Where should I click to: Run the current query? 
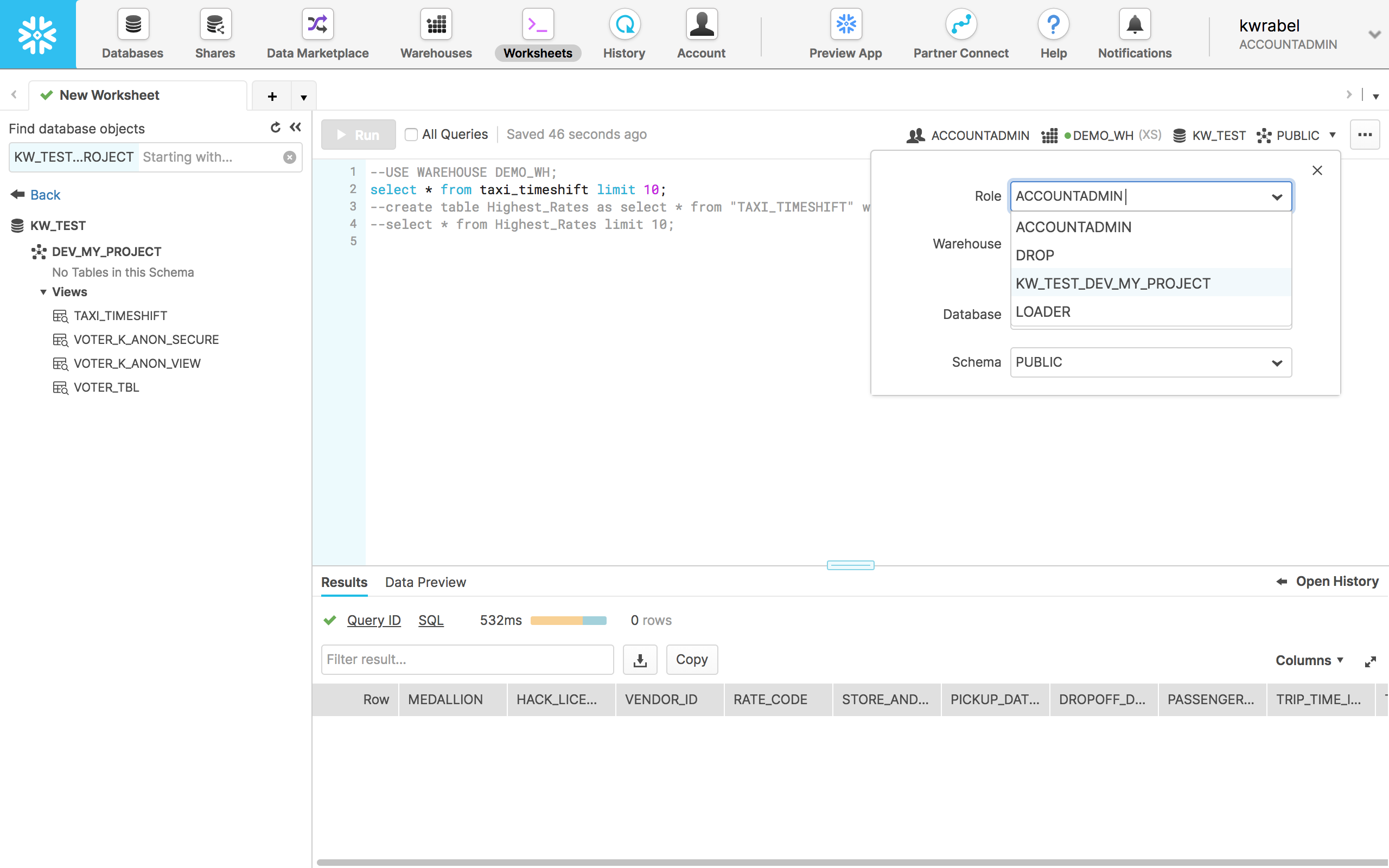(x=358, y=135)
